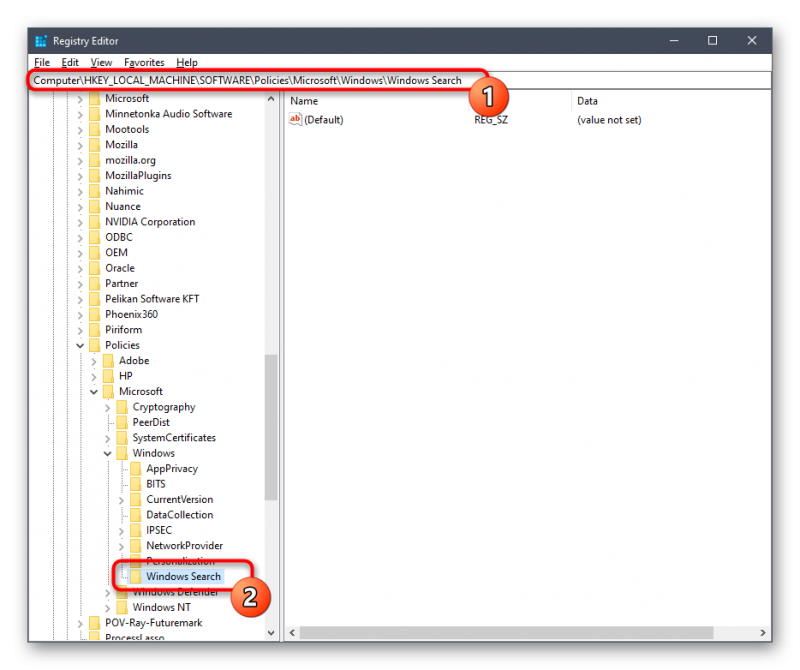Screen dimensions: 800x670
Task: Expand the HP key
Action: (94, 377)
